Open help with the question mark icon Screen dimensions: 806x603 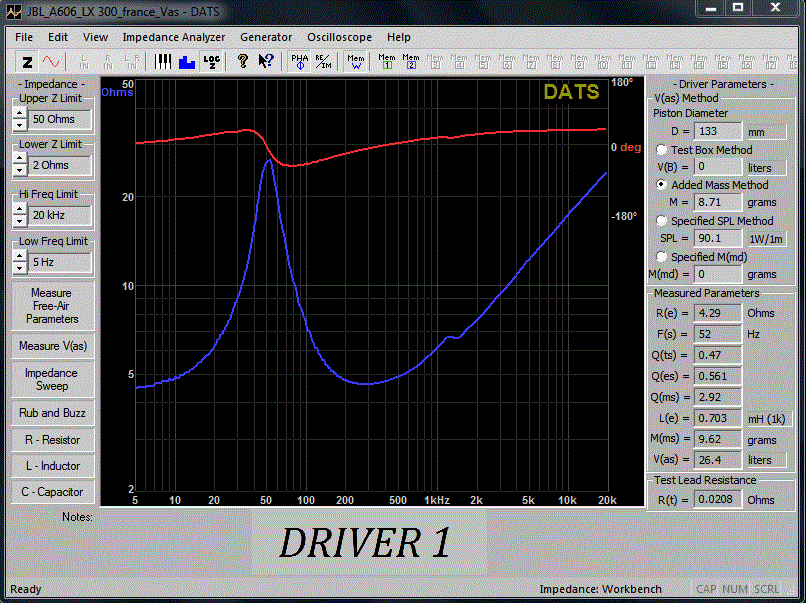[243, 62]
